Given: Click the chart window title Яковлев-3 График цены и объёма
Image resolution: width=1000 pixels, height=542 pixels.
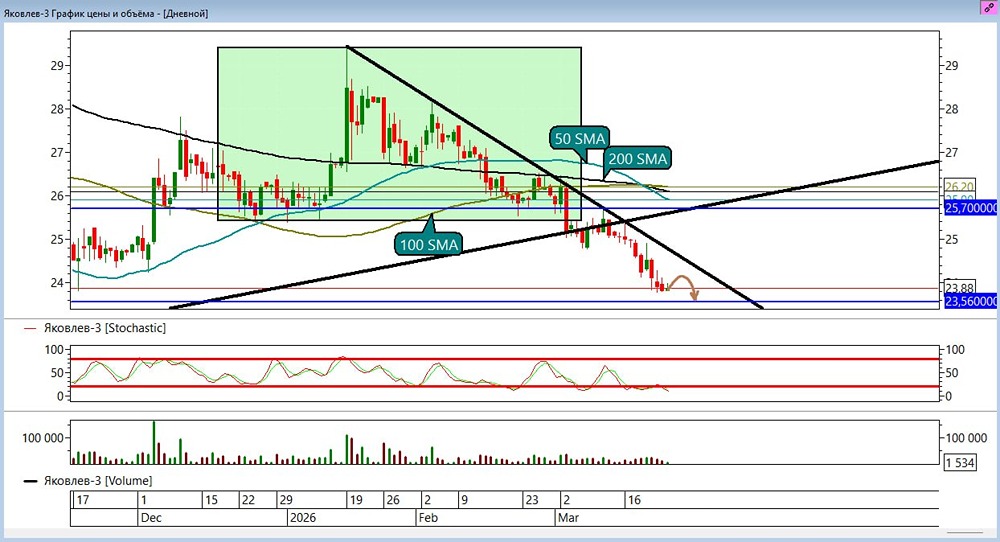Looking at the screenshot, I should (x=106, y=13).
